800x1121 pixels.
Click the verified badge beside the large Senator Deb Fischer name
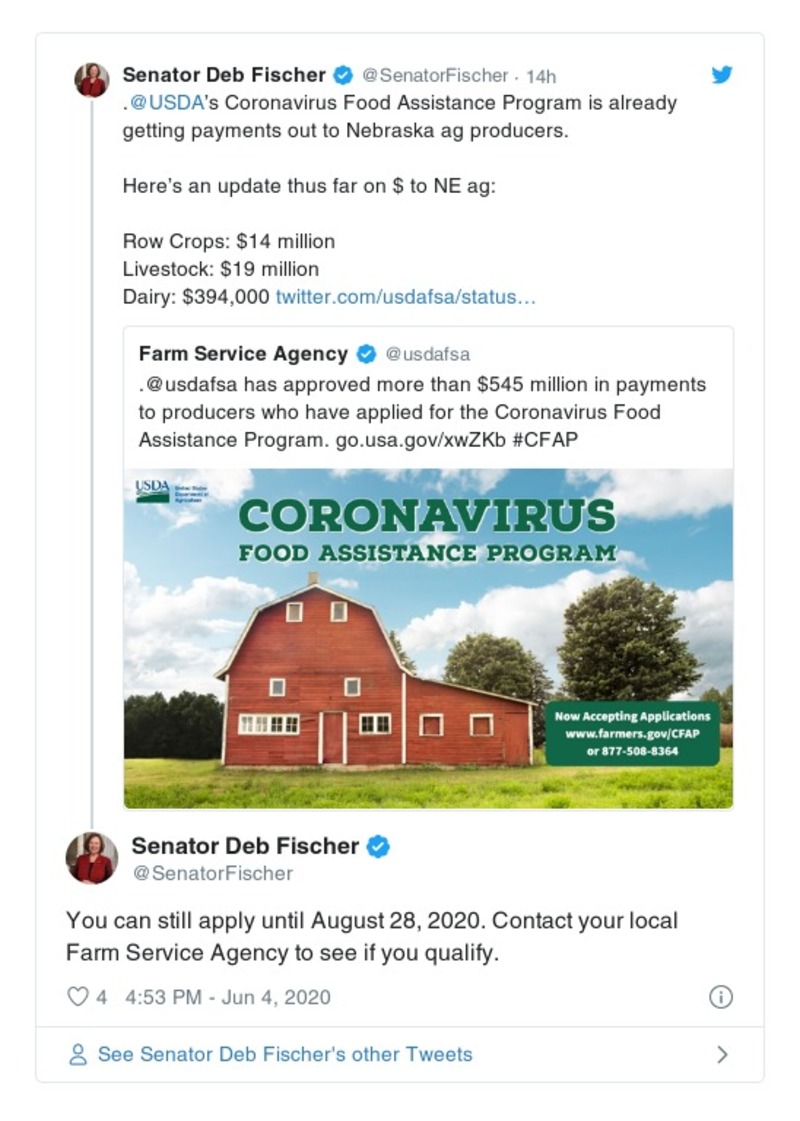point(378,847)
